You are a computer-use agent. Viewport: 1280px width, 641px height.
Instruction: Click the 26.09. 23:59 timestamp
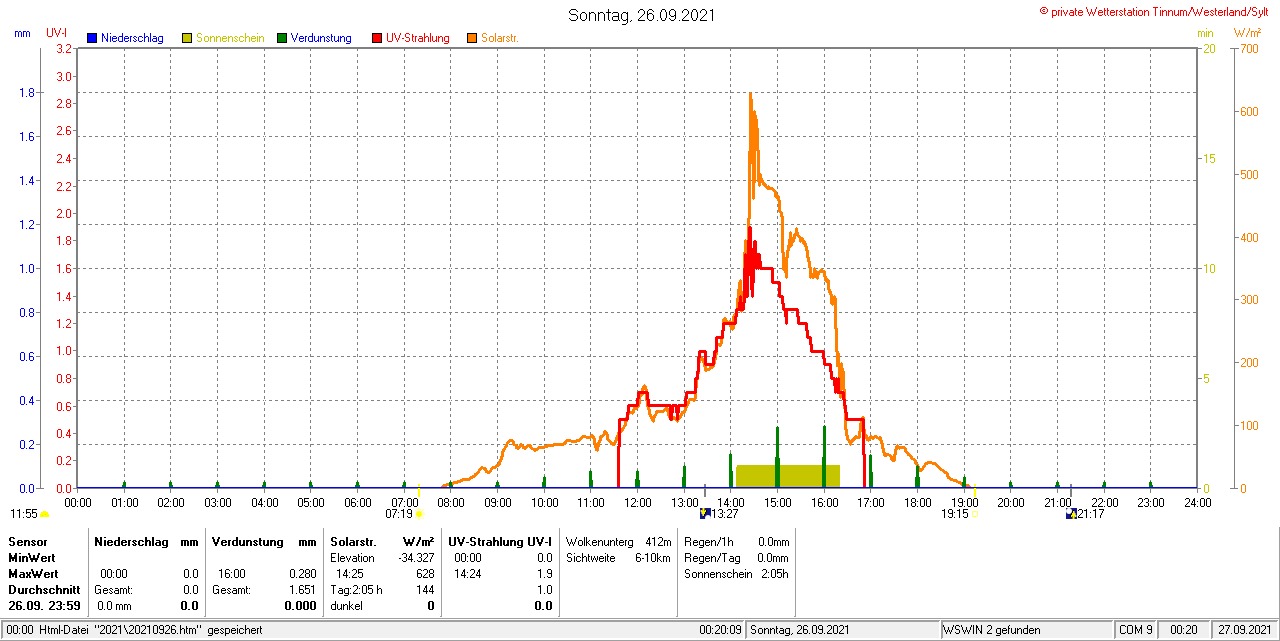(x=44, y=606)
